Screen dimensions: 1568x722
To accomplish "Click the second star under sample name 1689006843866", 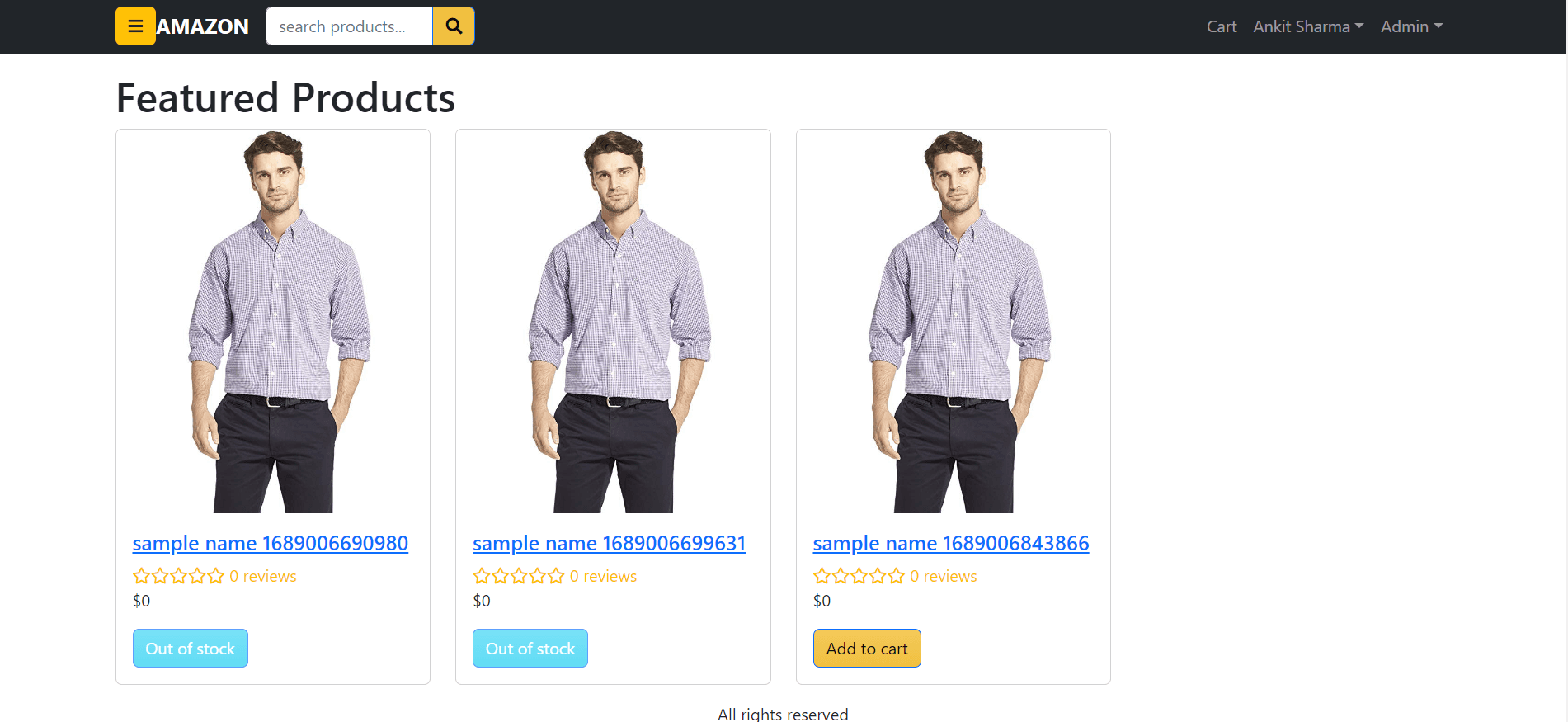I will pos(840,576).
